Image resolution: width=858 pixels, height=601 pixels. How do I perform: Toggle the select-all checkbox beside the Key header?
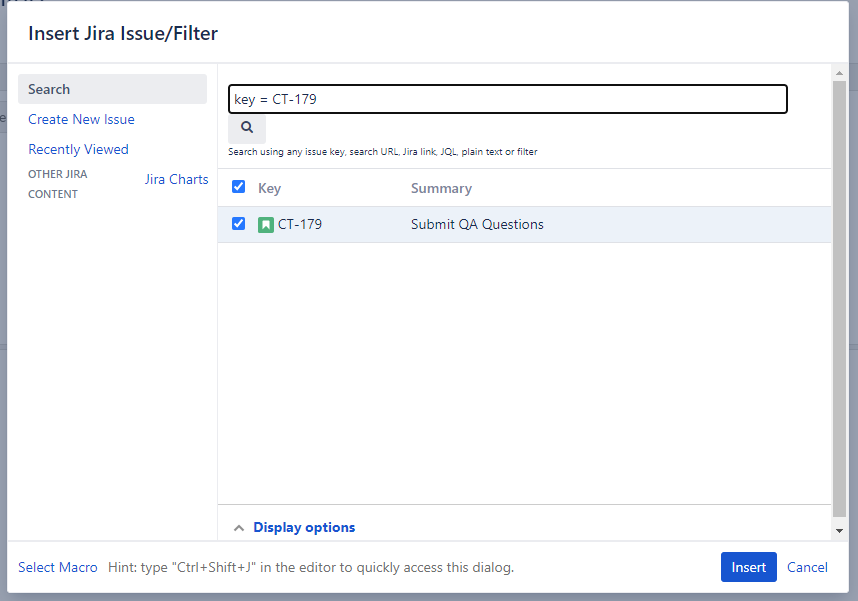click(x=239, y=187)
